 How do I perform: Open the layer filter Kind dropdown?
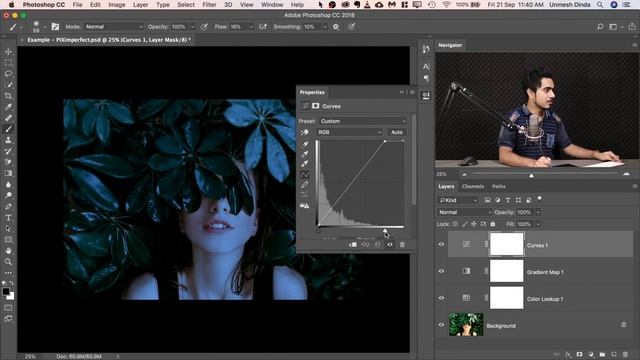tap(457, 200)
